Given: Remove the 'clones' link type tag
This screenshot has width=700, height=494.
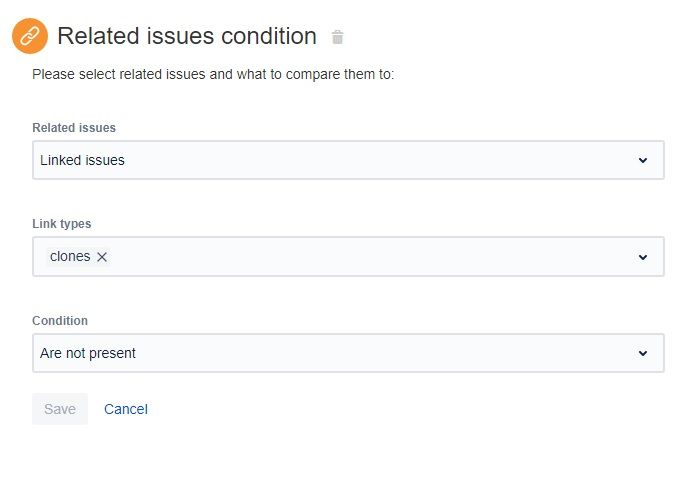Looking at the screenshot, I should pos(102,257).
